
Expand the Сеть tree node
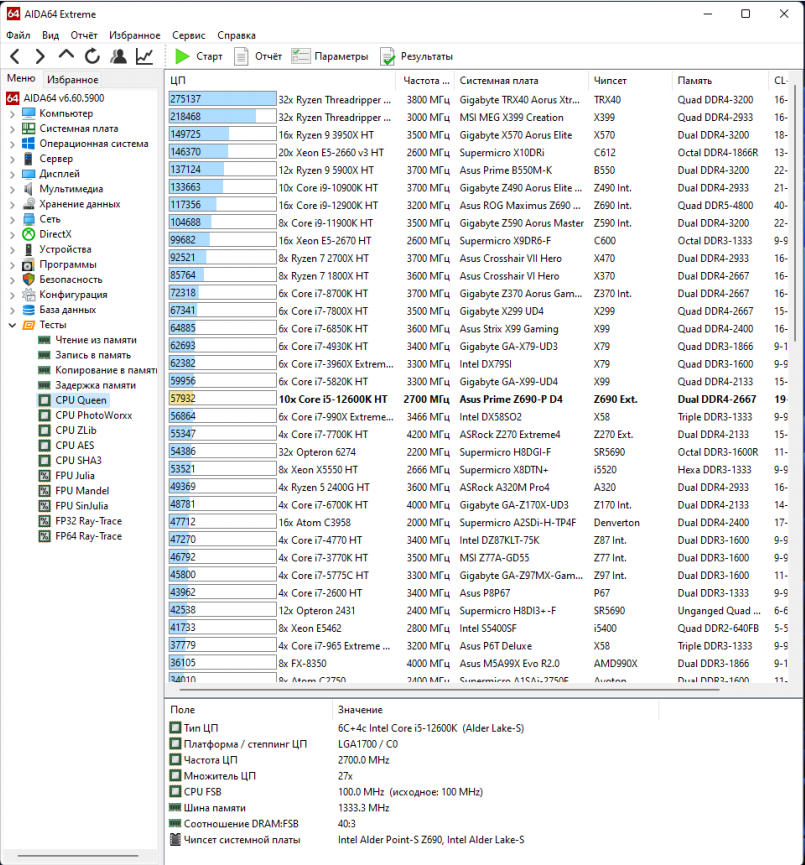(12, 220)
